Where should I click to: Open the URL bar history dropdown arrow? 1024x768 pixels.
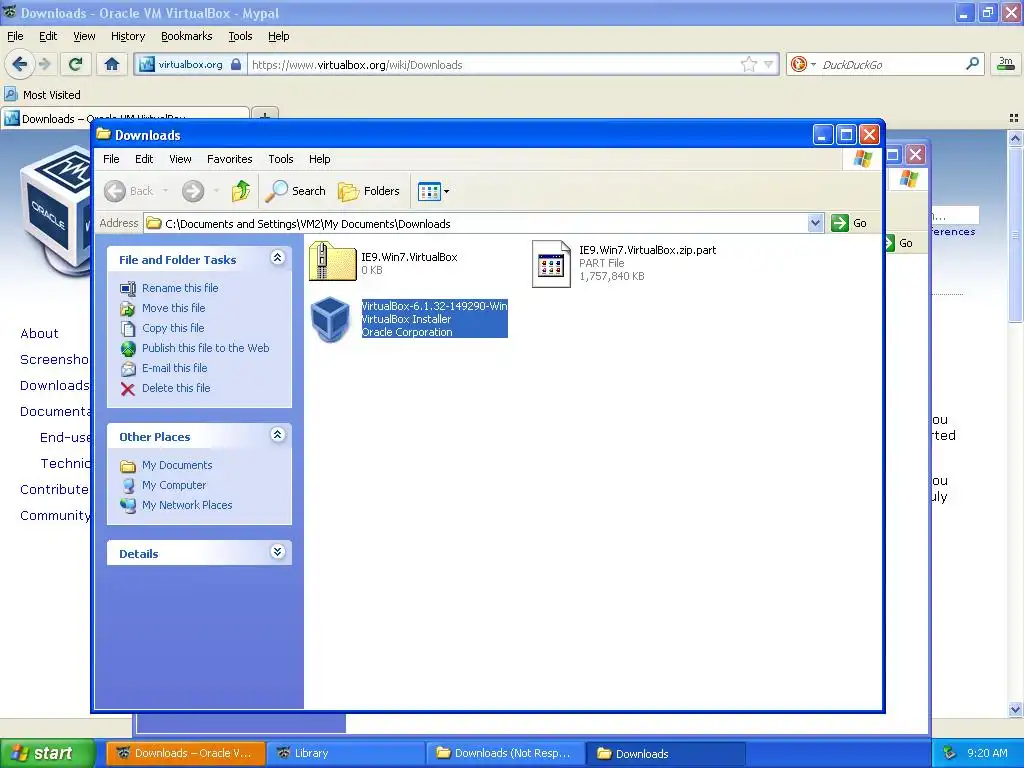point(769,64)
